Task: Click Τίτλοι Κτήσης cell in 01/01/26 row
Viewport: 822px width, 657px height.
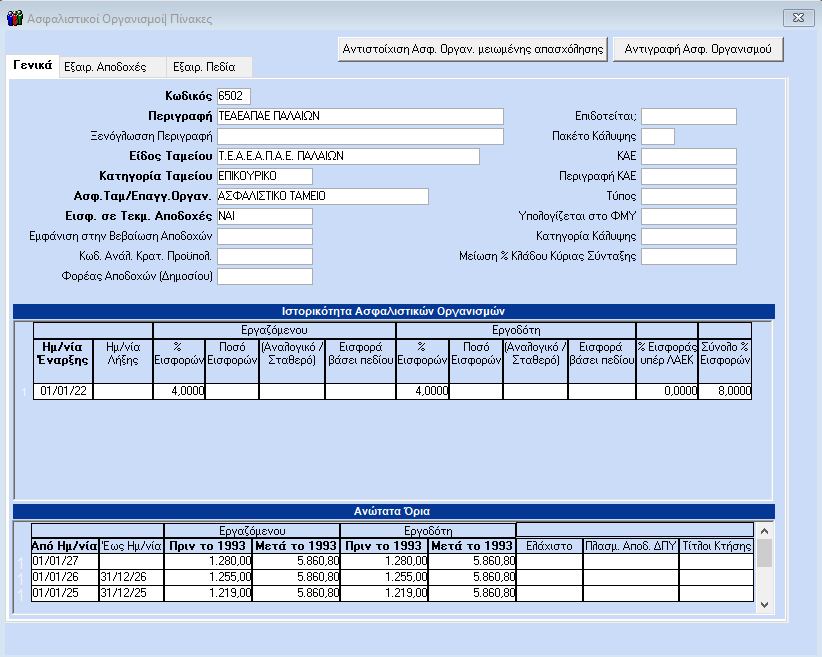Action: point(716,577)
